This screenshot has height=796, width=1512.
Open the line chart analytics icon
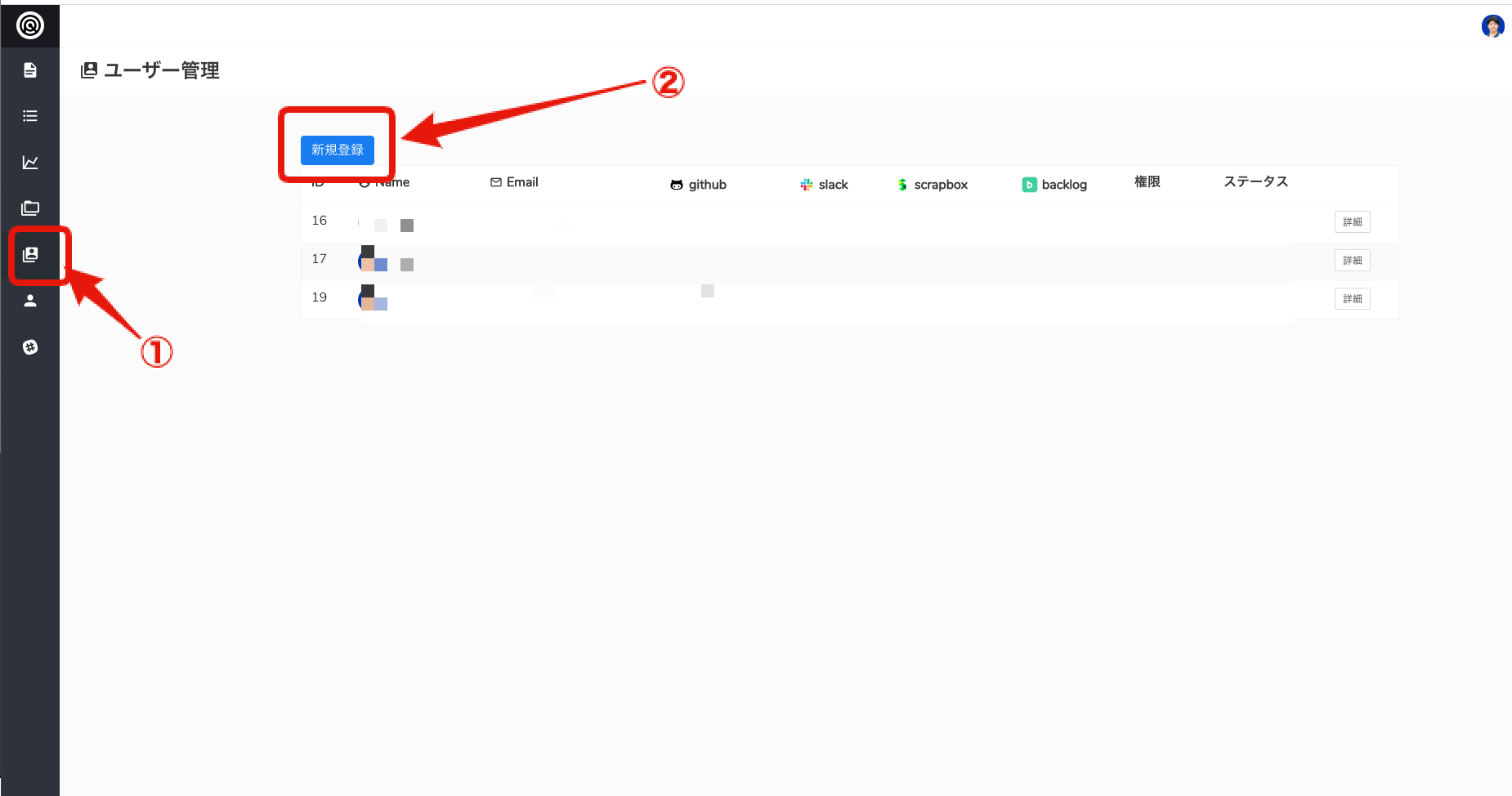30,162
